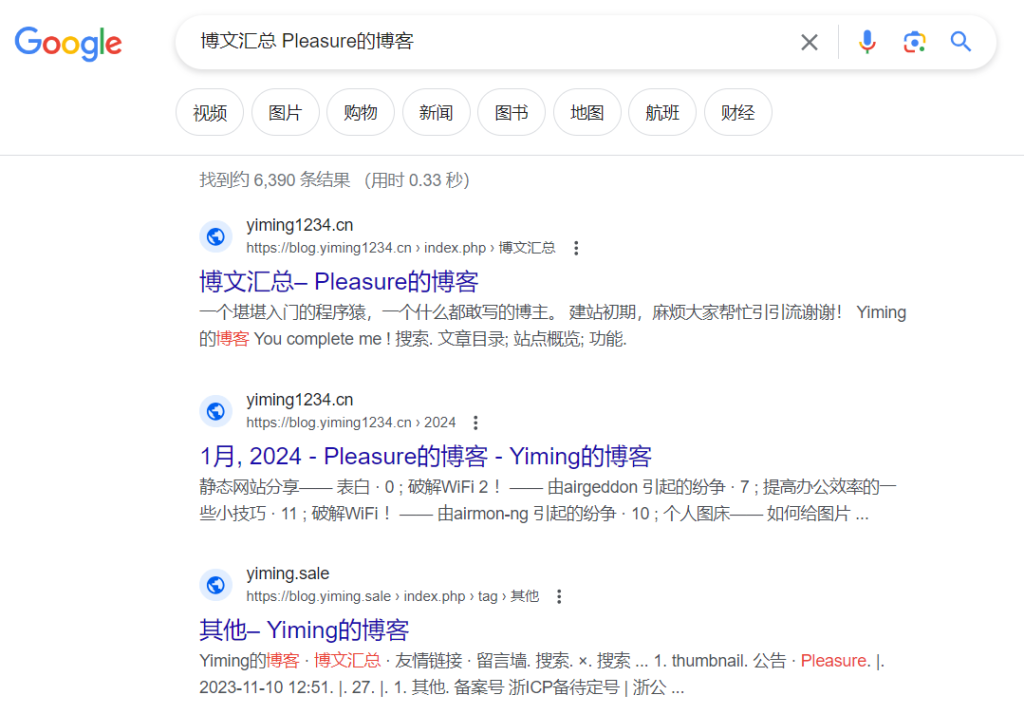Open three-dot menu beside 其他 breadcrumb
The image size is (1024, 714).
pyautogui.click(x=559, y=596)
